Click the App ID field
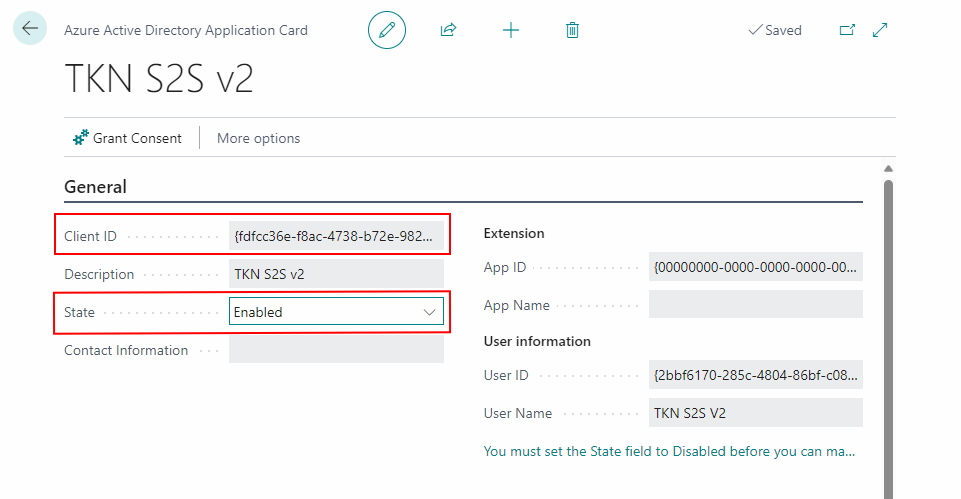Viewport: 961px width, 499px height. pos(755,267)
